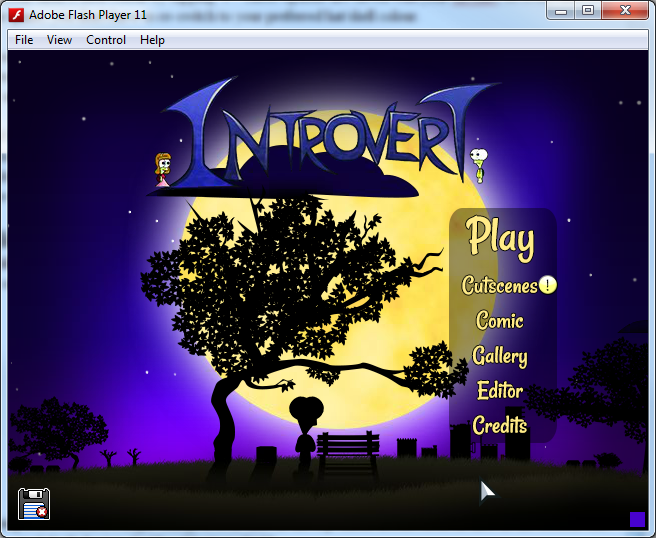The width and height of the screenshot is (656, 538).
Task: Launch the level Editor
Action: pyautogui.click(x=500, y=391)
